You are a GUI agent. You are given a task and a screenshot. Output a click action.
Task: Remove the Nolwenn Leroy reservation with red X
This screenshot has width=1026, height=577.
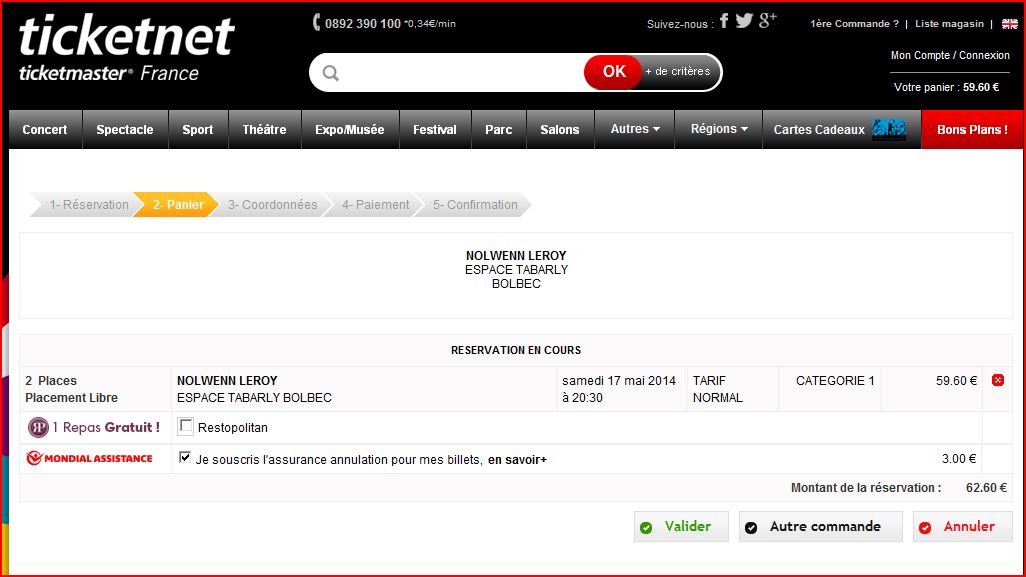[x=997, y=380]
